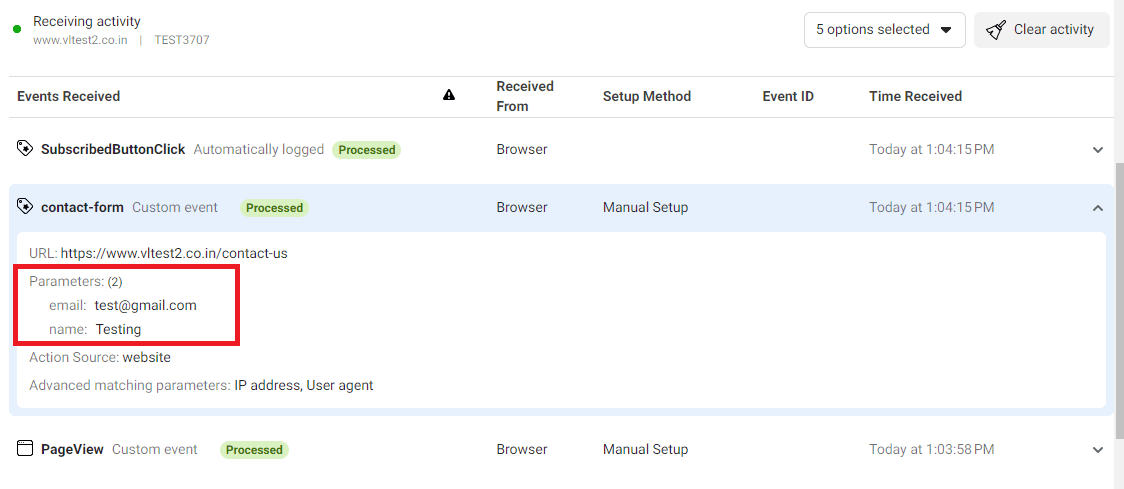Click the broom icon in Clear activity
The width and height of the screenshot is (1124, 489).
click(995, 30)
